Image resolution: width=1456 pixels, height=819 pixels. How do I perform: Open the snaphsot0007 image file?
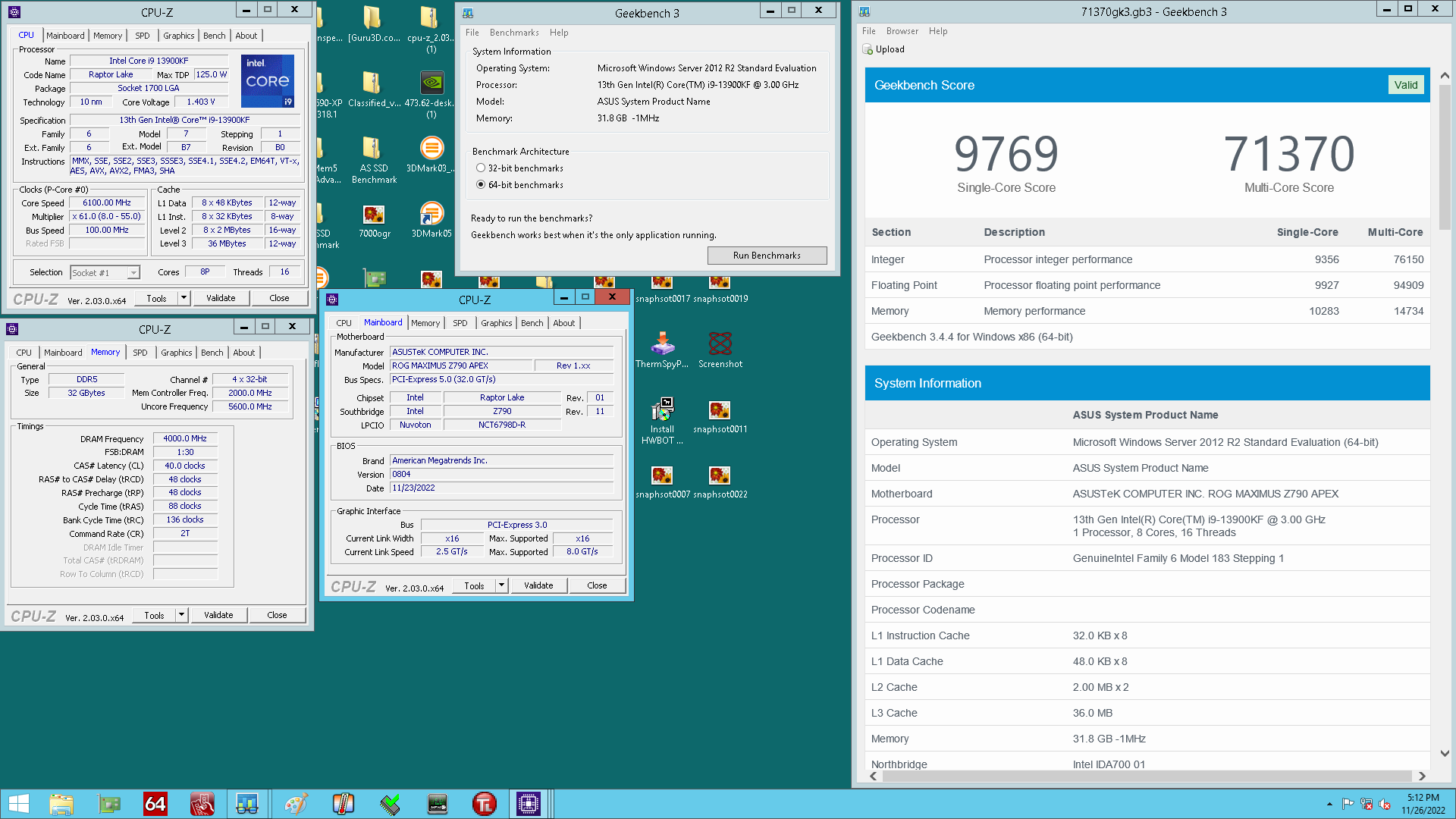pyautogui.click(x=662, y=481)
